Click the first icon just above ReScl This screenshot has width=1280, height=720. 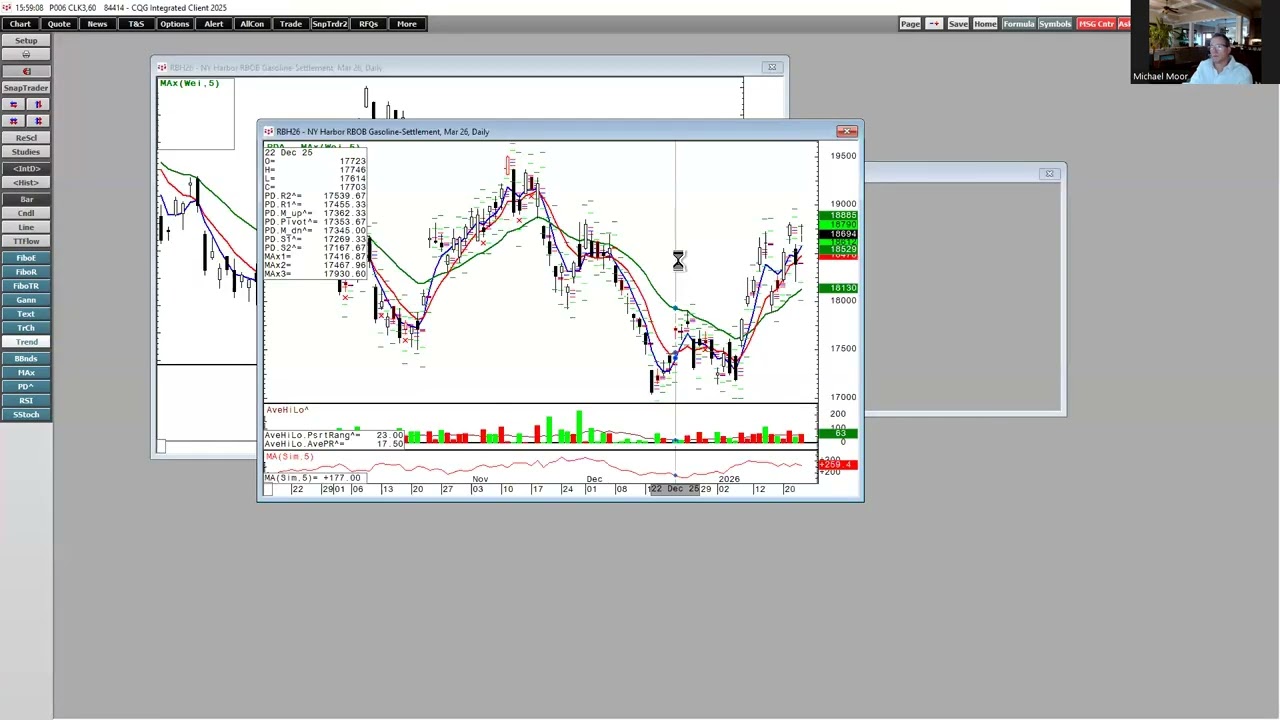[x=13, y=121]
